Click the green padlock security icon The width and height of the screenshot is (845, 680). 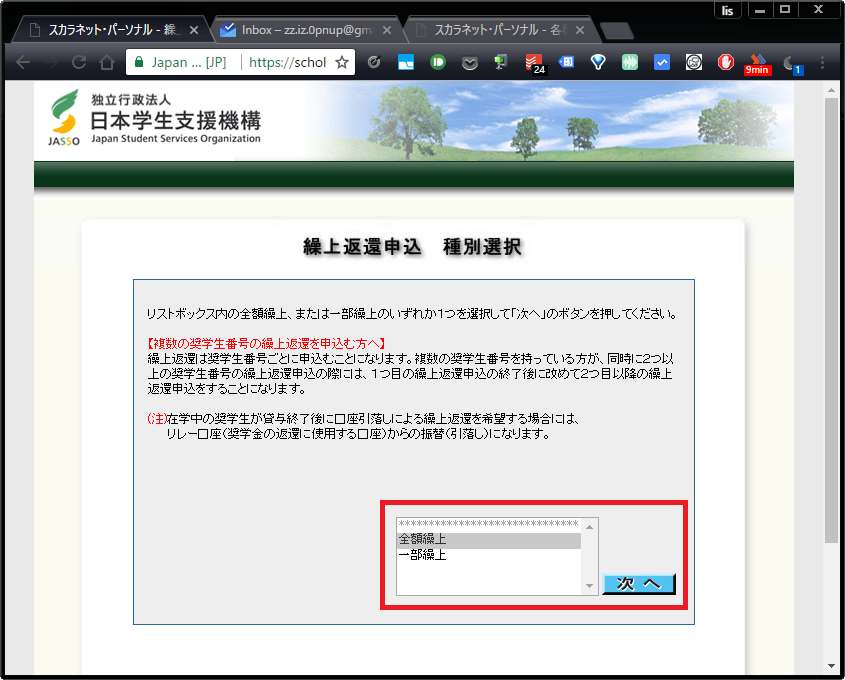[x=138, y=62]
